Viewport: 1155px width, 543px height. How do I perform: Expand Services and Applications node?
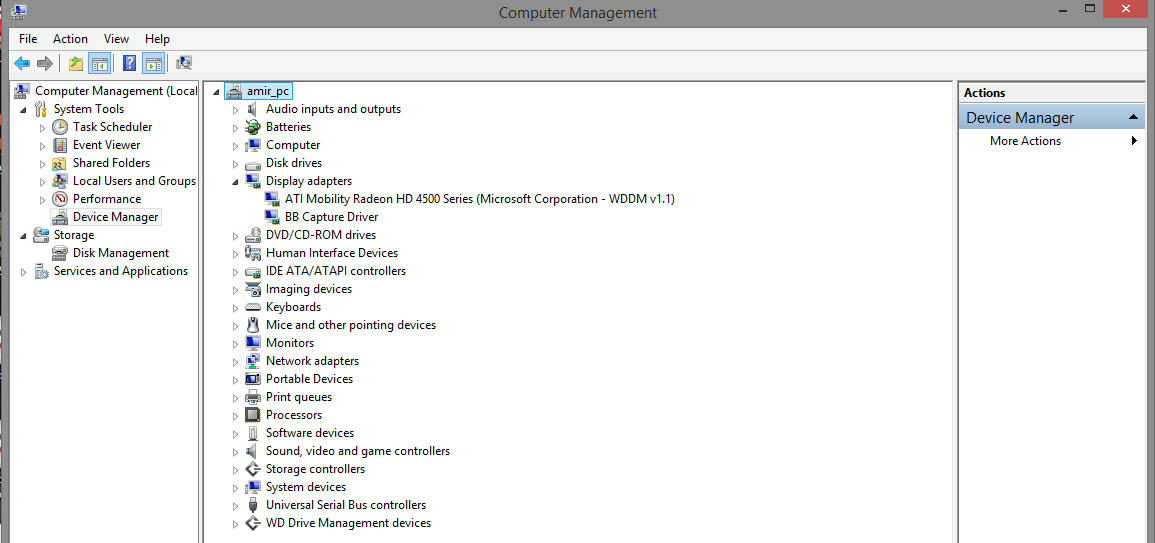pyautogui.click(x=24, y=272)
